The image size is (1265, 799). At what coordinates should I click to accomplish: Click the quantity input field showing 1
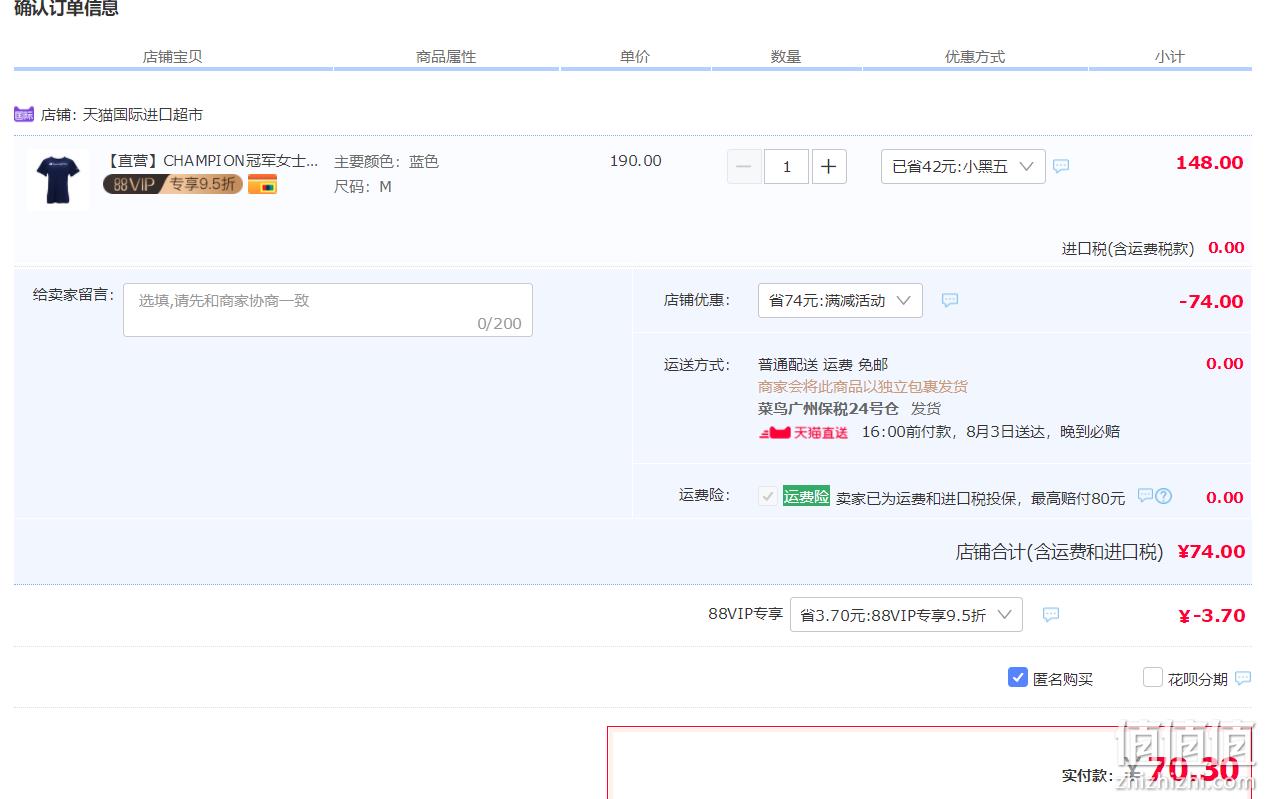[786, 167]
